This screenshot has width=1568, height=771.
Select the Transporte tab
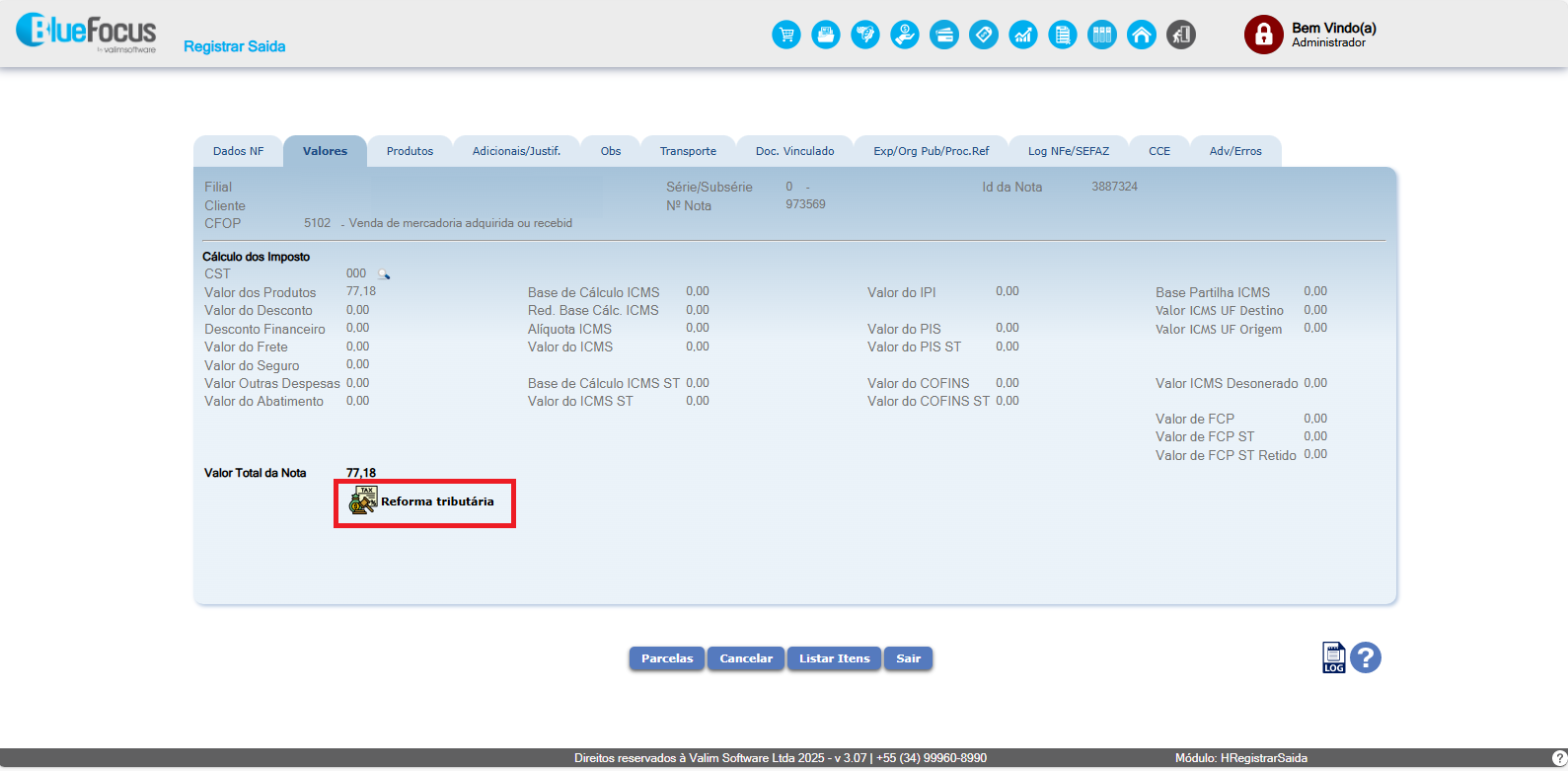(x=688, y=151)
